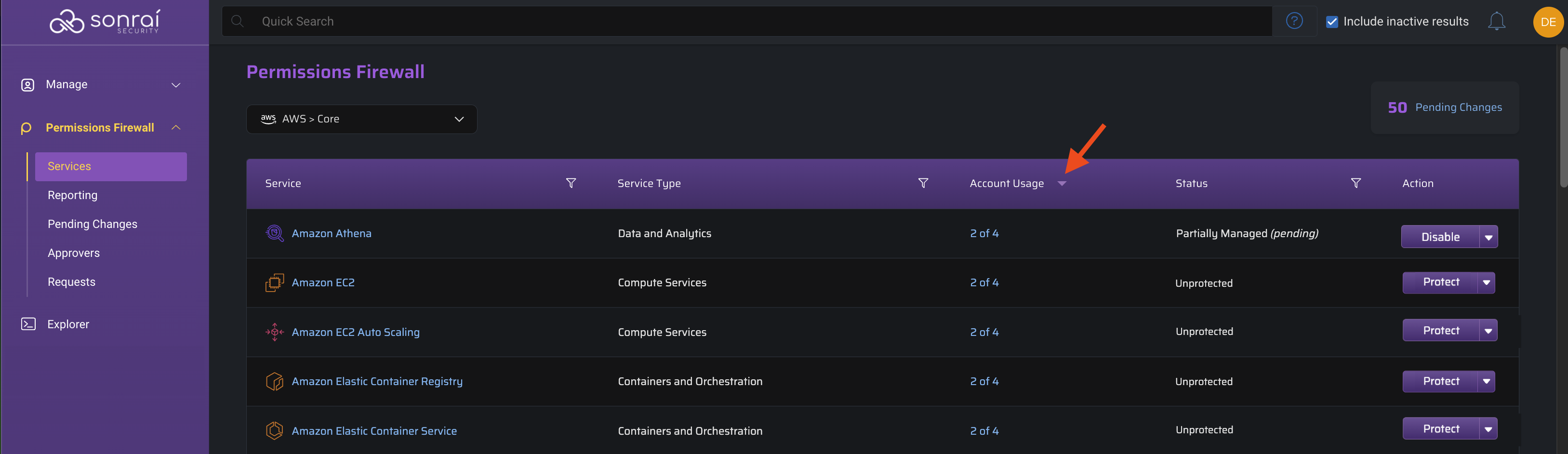The image size is (1568, 454).
Task: Open Protect dropdown arrow for EC2 Auto Scaling
Action: [1488, 331]
